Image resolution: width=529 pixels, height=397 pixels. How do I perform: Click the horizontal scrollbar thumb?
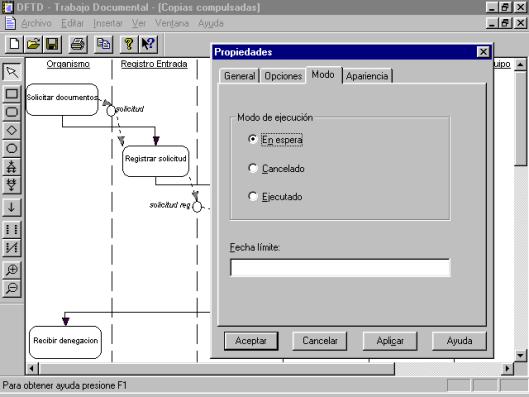pyautogui.click(x=217, y=368)
